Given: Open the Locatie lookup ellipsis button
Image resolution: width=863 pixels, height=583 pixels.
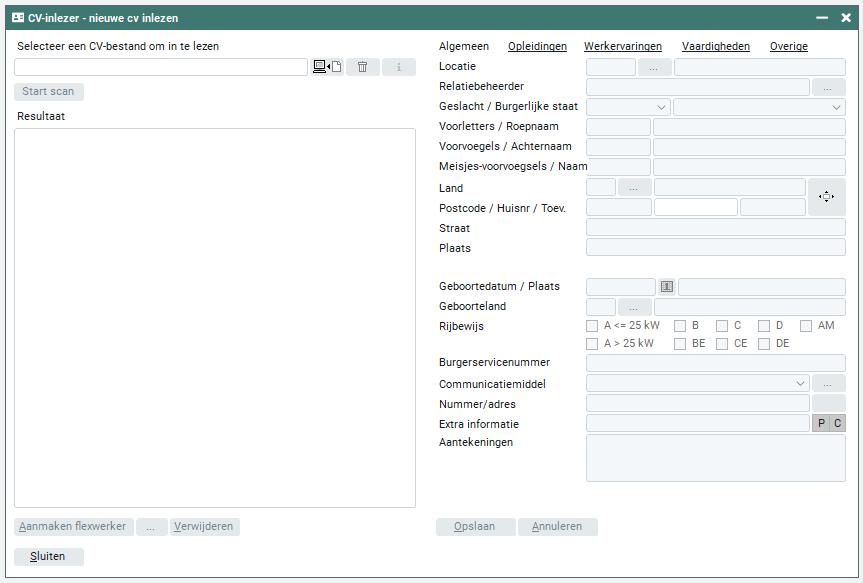Looking at the screenshot, I should coord(654,67).
